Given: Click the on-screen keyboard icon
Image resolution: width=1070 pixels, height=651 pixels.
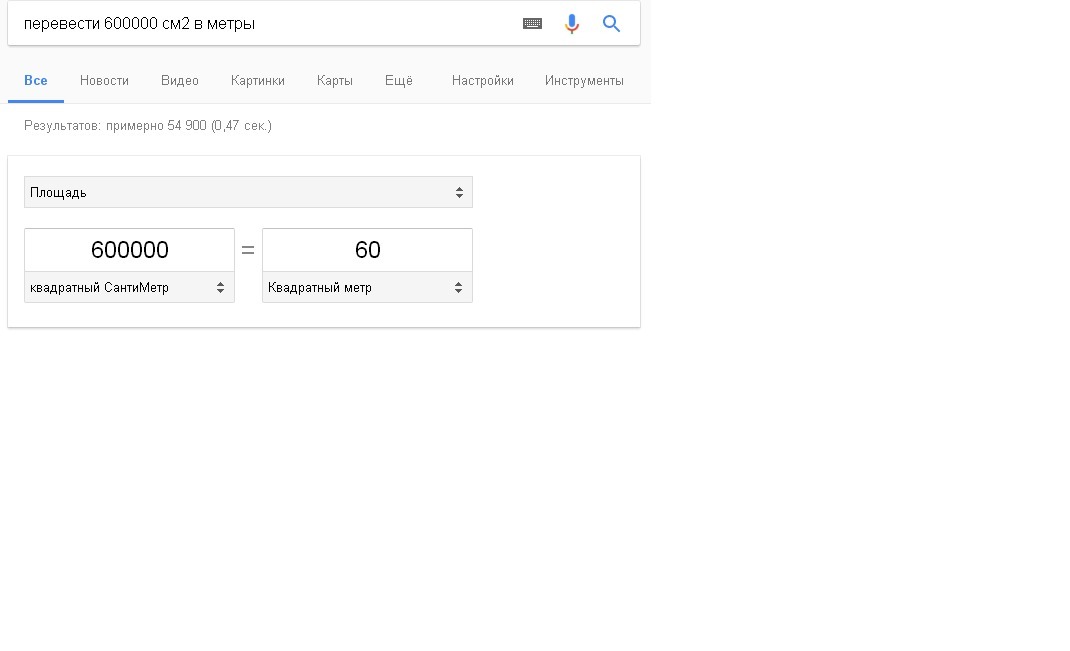Looking at the screenshot, I should point(533,24).
